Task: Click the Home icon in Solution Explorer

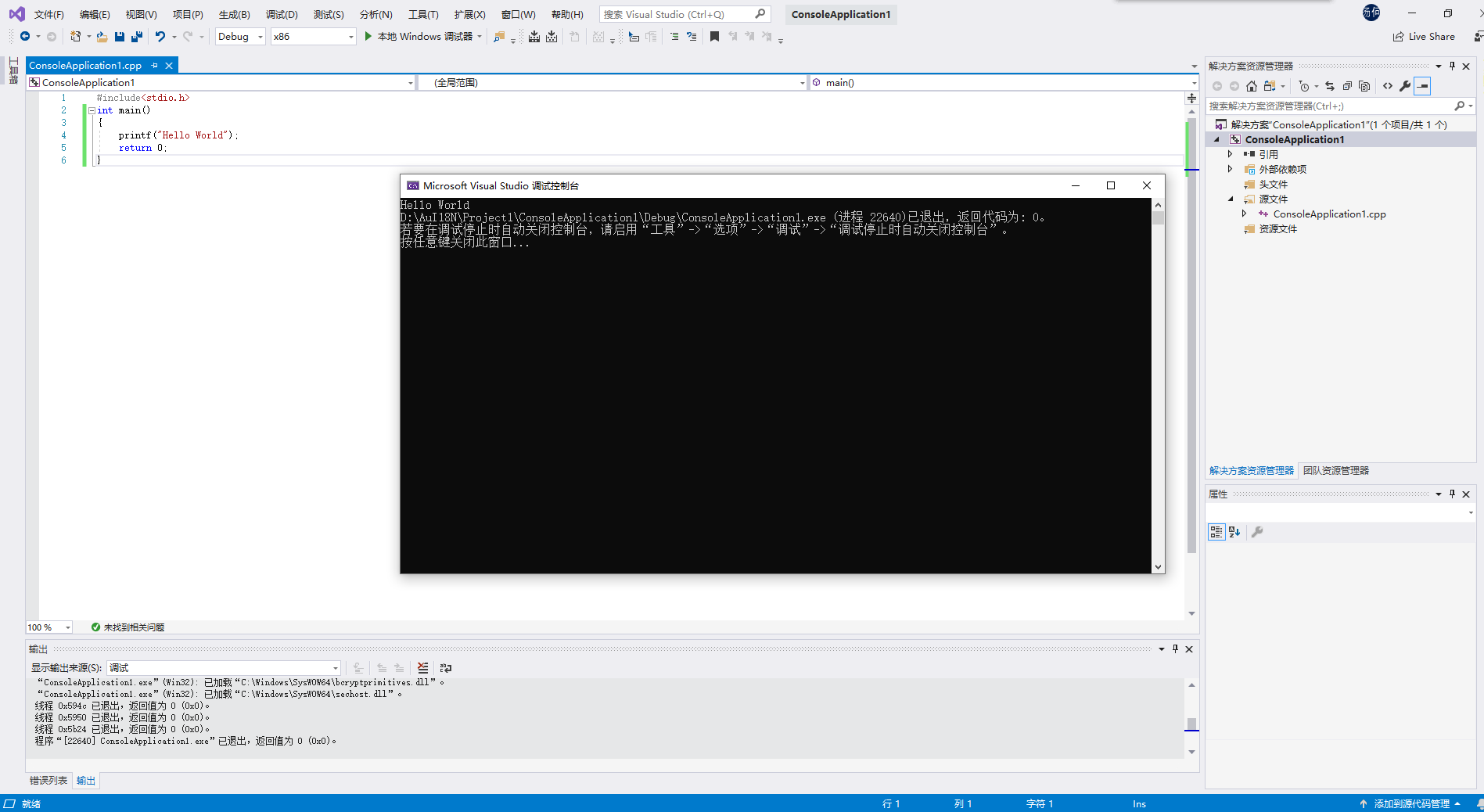Action: coord(1252,86)
